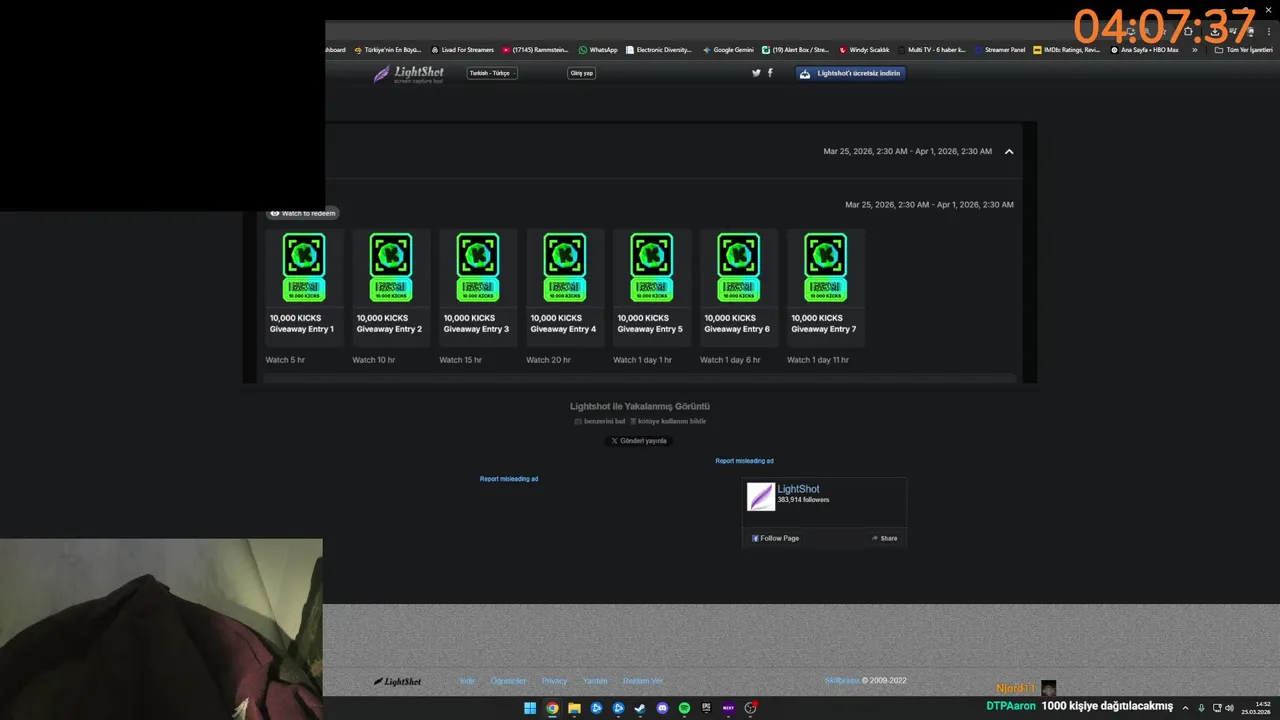The image size is (1280, 720).
Task: Open the footer Yardım link
Action: point(595,681)
